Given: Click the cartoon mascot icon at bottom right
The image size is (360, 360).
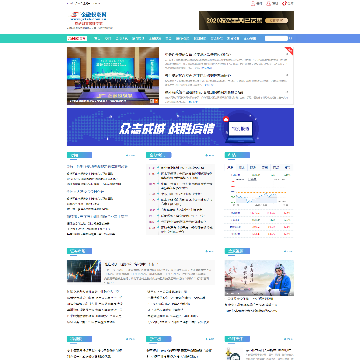Looking at the screenshot, I should tap(232, 354).
